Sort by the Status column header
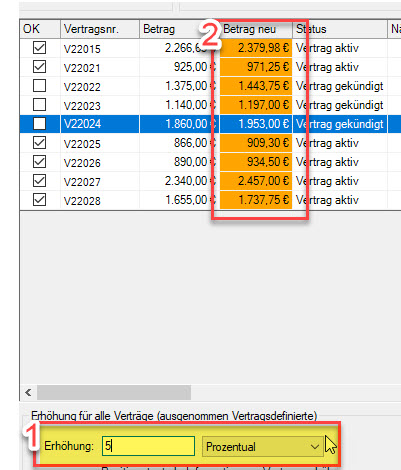 (x=340, y=29)
